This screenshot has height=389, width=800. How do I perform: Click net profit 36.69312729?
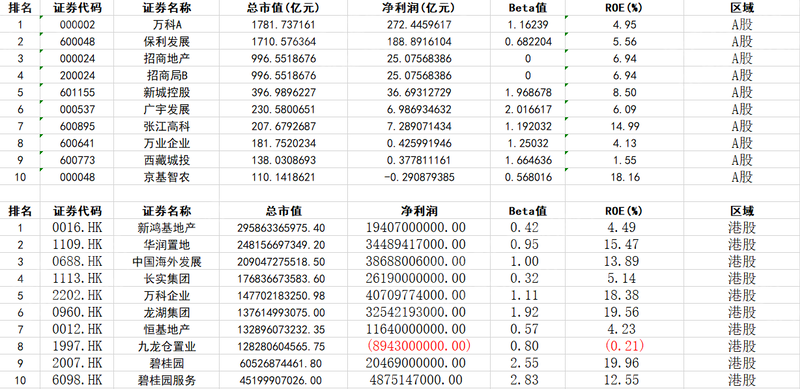[419, 92]
